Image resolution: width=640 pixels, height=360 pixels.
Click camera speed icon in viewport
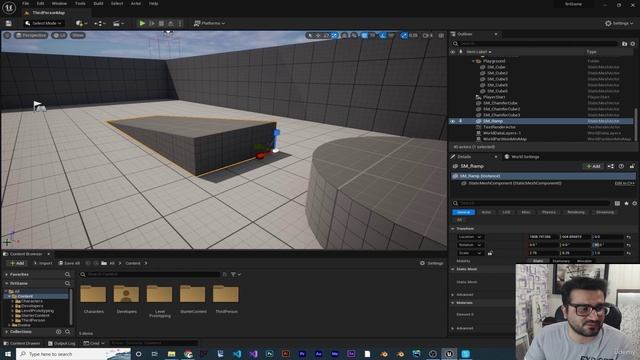[x=427, y=36]
